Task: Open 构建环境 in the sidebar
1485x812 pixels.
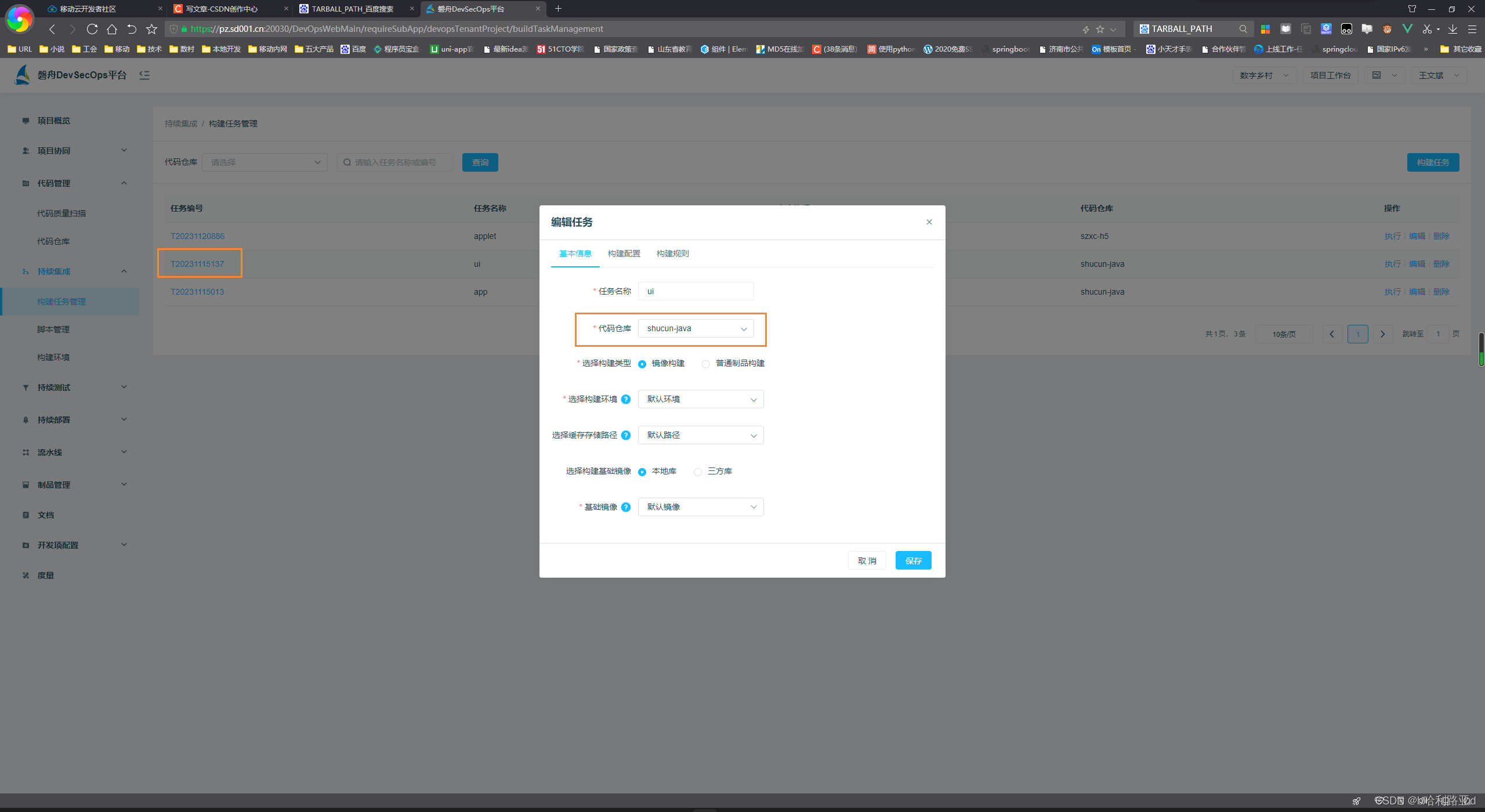Action: [x=53, y=357]
